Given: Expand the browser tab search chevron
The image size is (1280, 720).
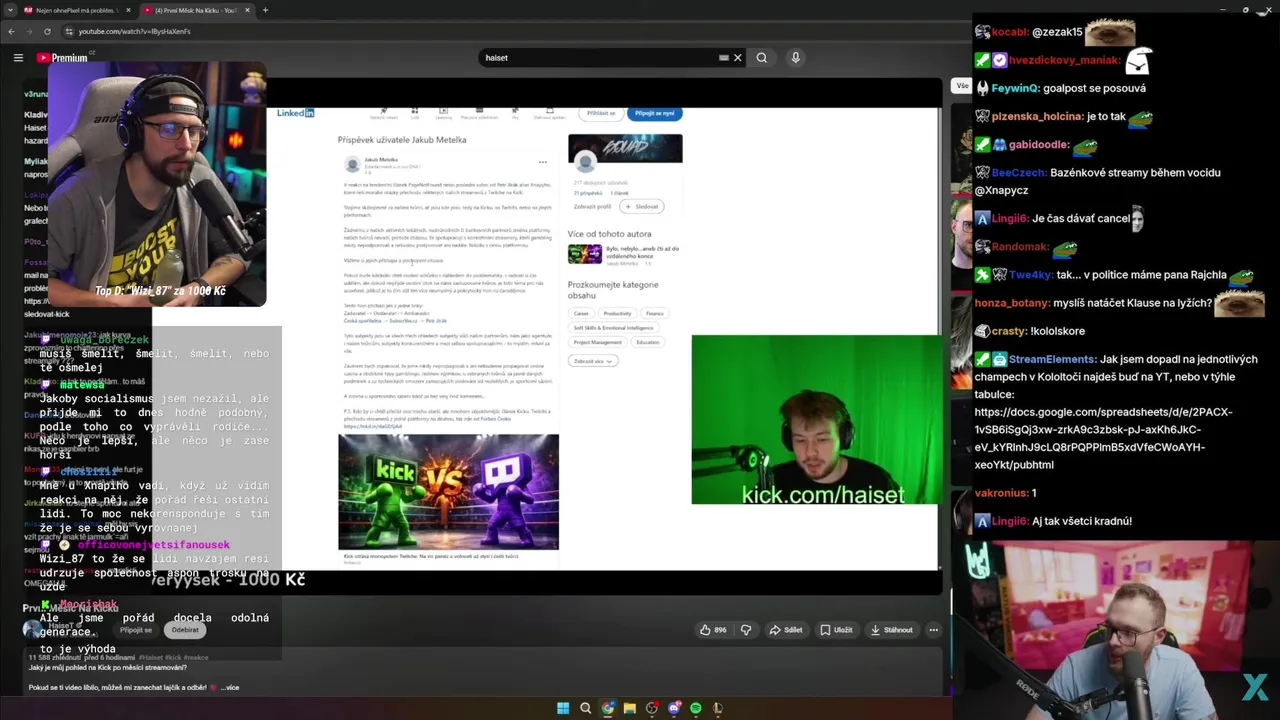Looking at the screenshot, I should (9, 10).
